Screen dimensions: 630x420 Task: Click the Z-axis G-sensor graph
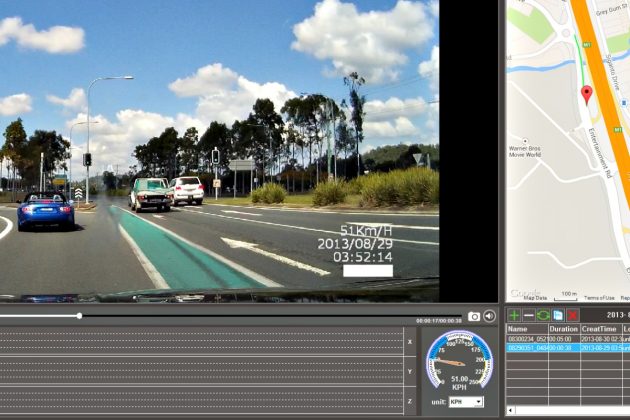[202, 400]
